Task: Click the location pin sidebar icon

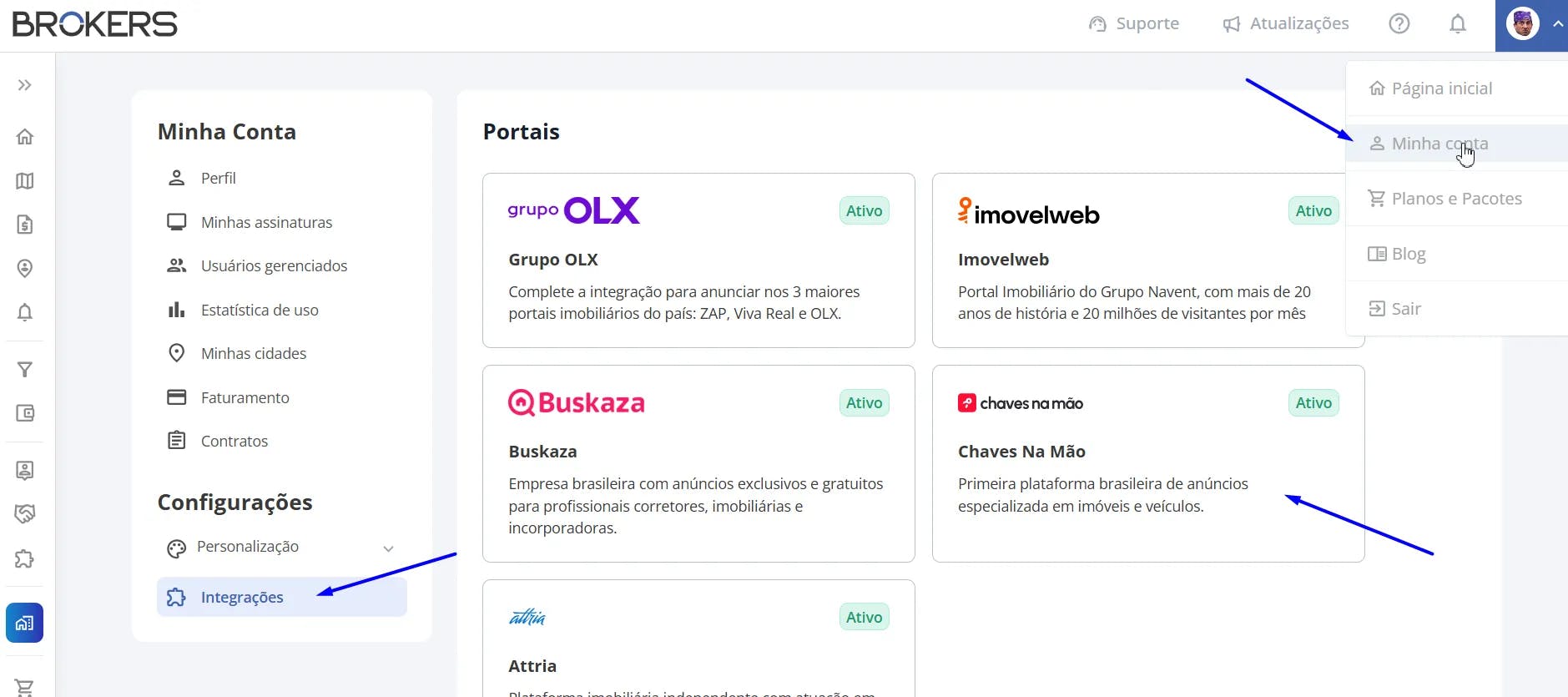Action: click(x=25, y=268)
